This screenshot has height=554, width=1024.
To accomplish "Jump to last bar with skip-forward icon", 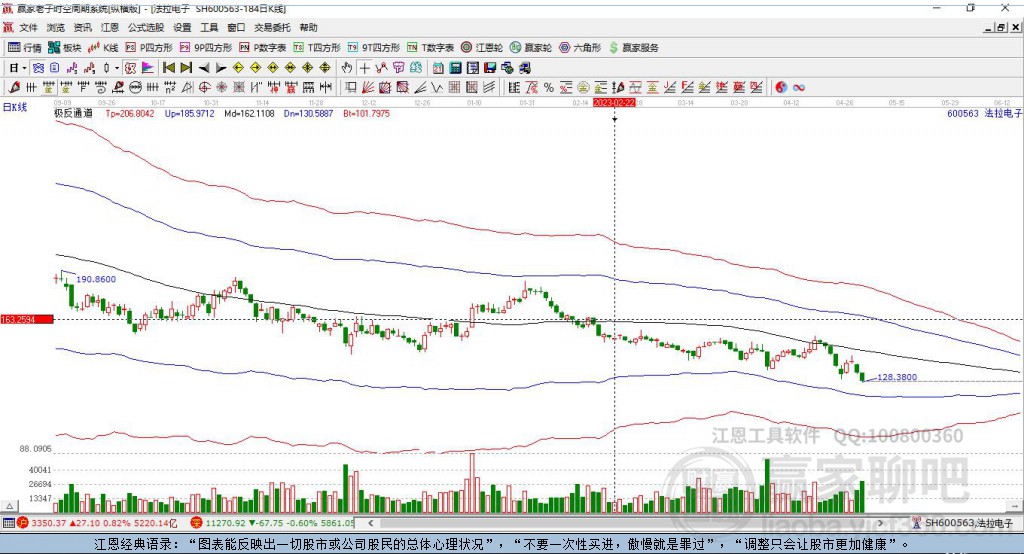I will [x=186, y=68].
